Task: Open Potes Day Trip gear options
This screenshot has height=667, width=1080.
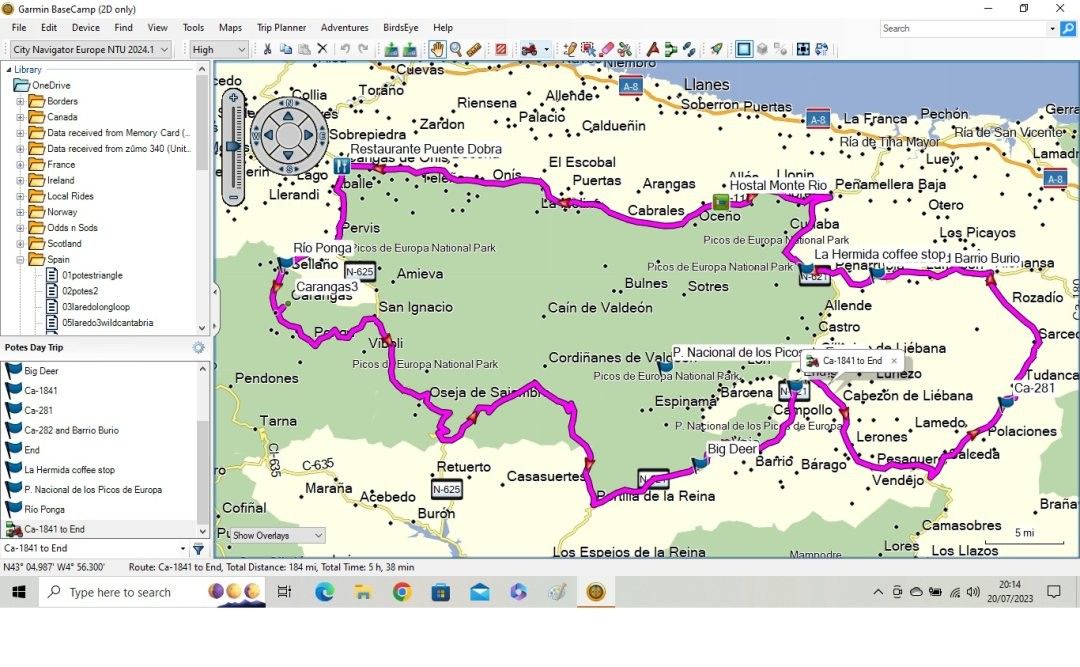Action: pos(198,347)
